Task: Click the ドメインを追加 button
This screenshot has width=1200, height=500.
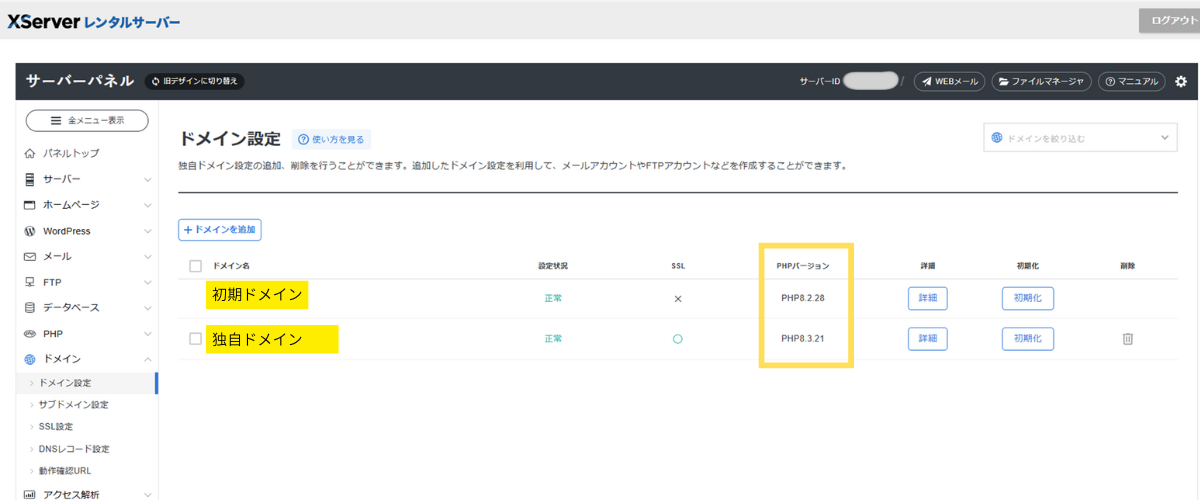Action: point(219,230)
